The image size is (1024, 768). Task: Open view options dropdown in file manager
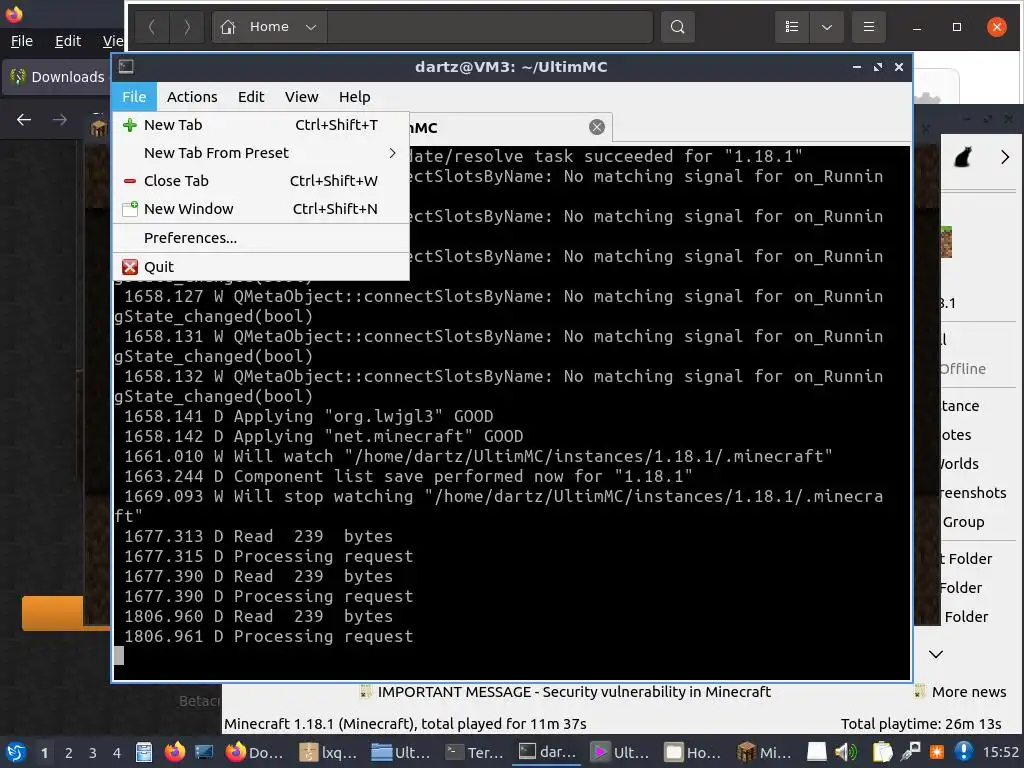tap(827, 27)
